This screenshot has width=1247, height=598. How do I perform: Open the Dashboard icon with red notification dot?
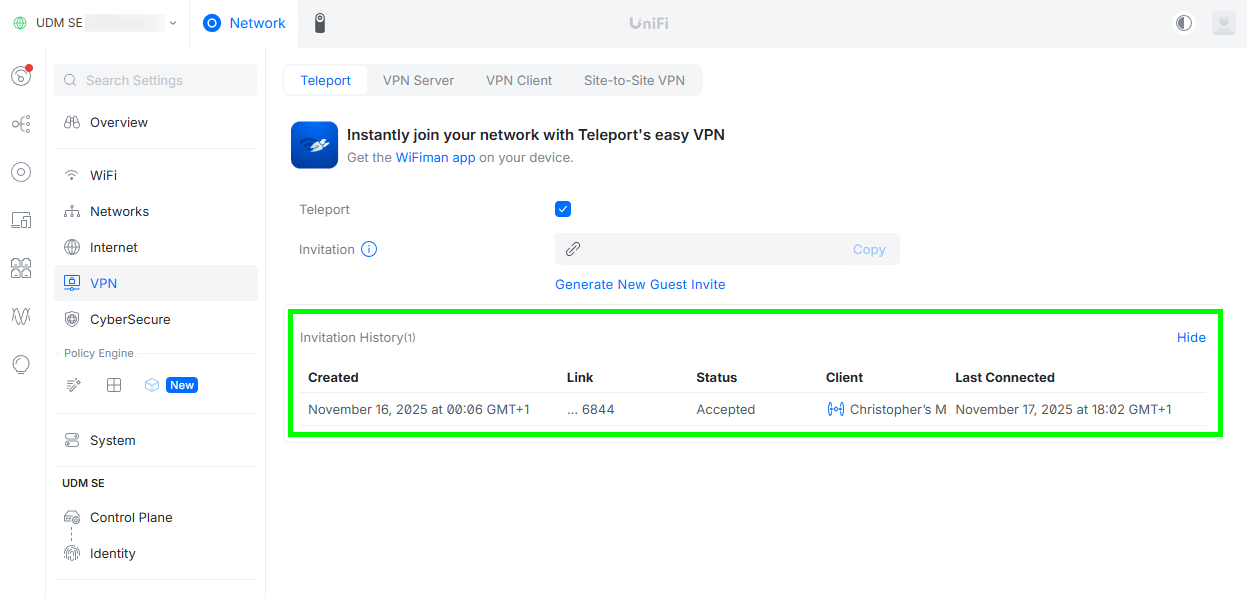coord(21,76)
